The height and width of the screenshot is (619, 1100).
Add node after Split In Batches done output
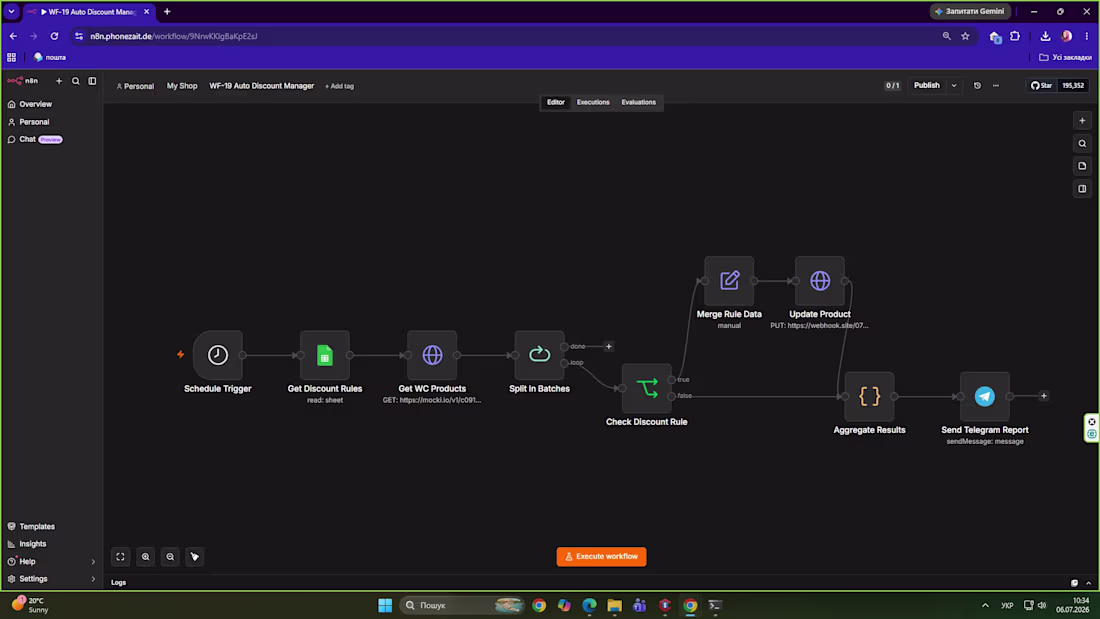[x=609, y=346]
